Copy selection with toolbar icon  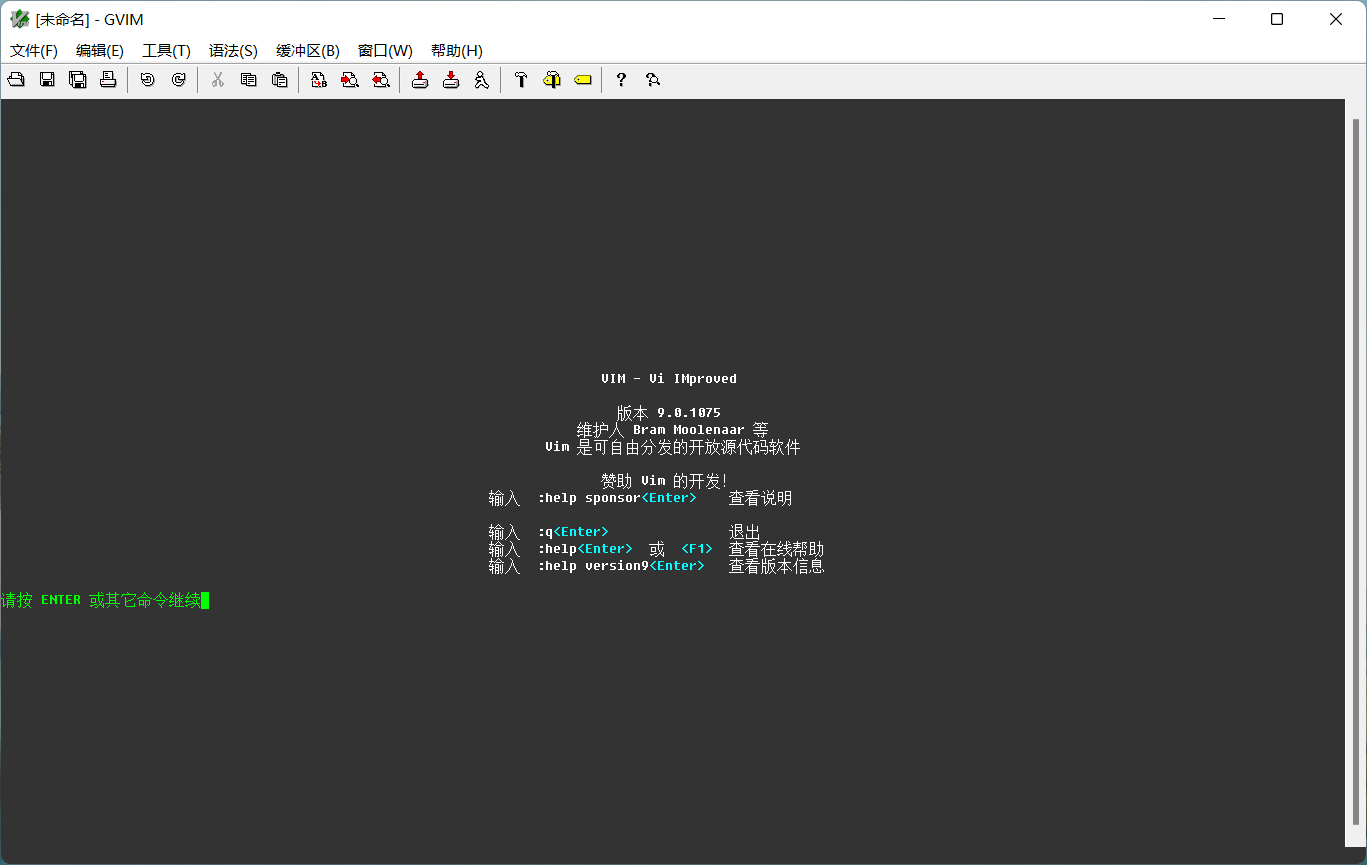(x=249, y=80)
